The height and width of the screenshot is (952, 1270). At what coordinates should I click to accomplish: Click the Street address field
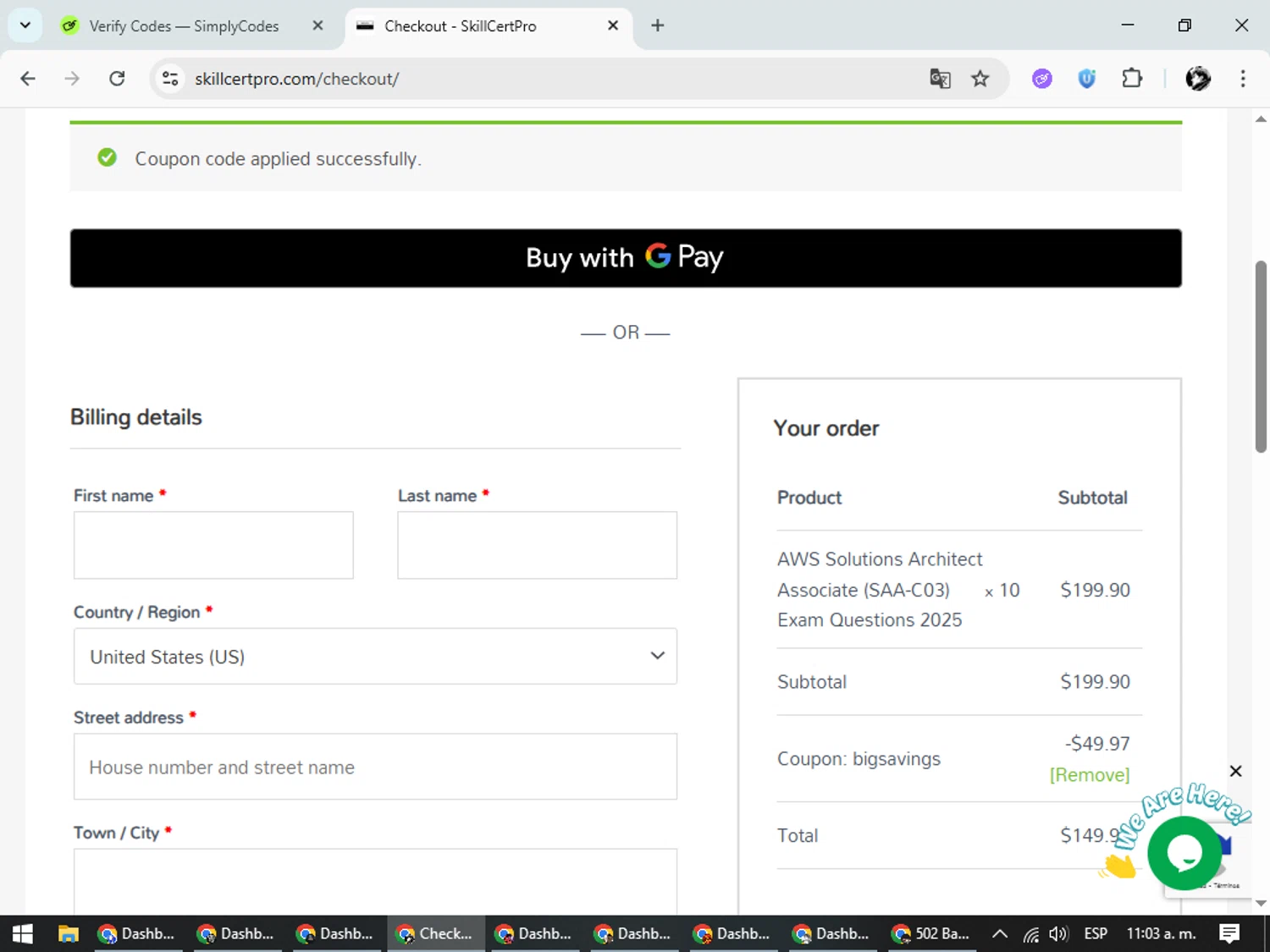(x=375, y=767)
